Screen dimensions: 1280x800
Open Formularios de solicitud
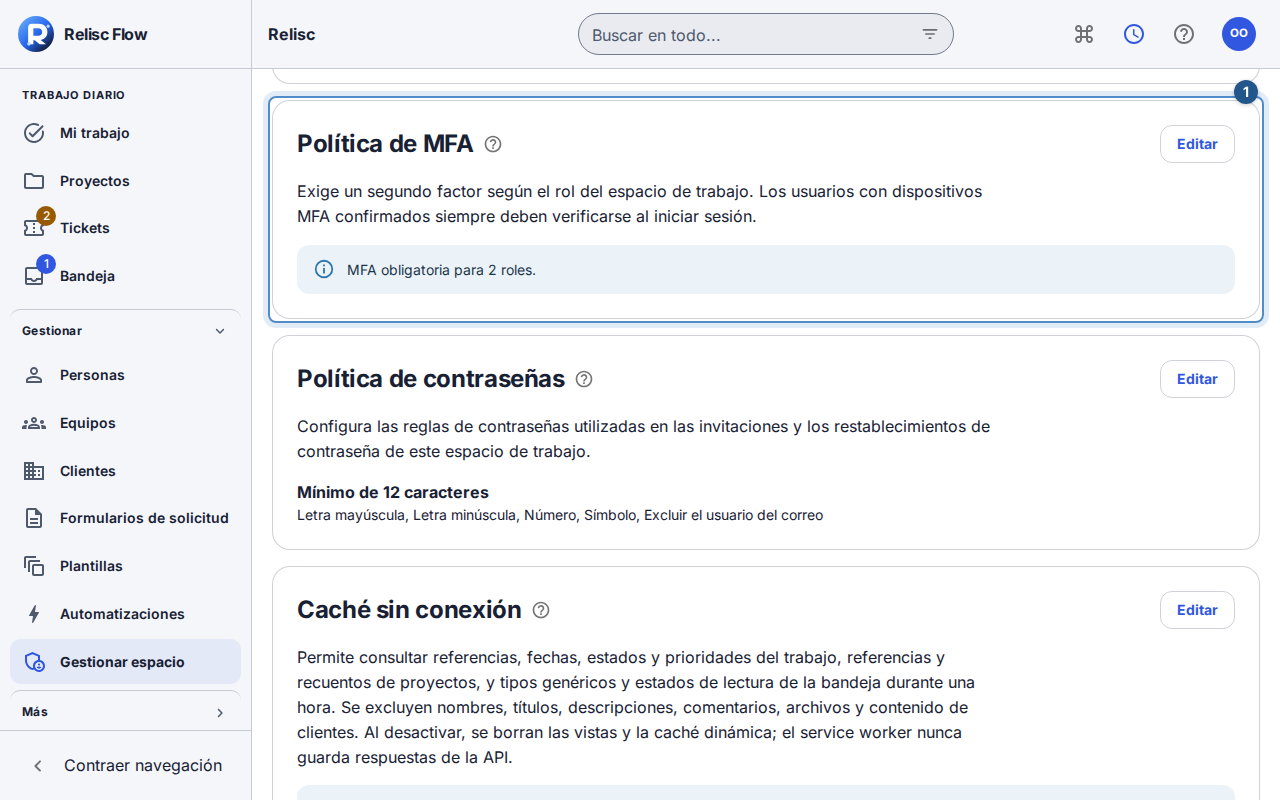click(125, 518)
